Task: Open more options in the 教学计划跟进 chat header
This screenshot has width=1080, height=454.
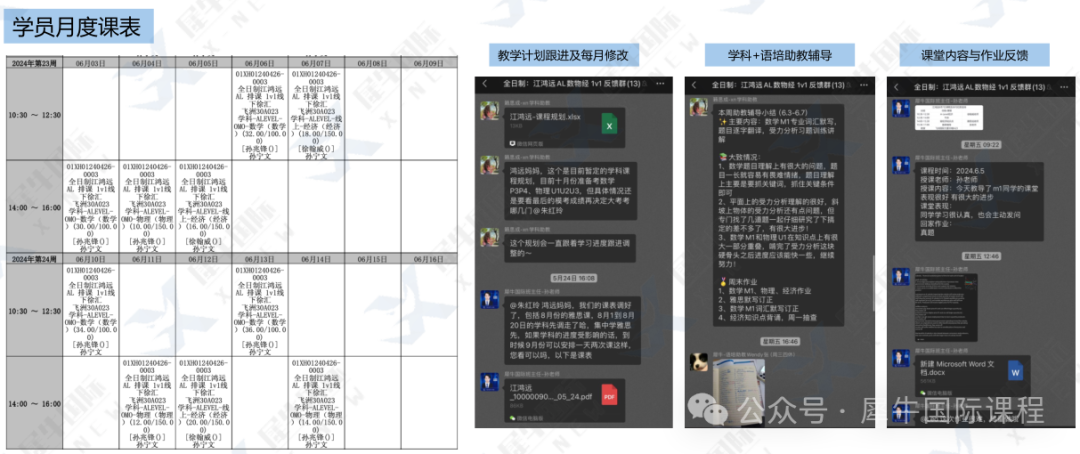Action: 661,85
